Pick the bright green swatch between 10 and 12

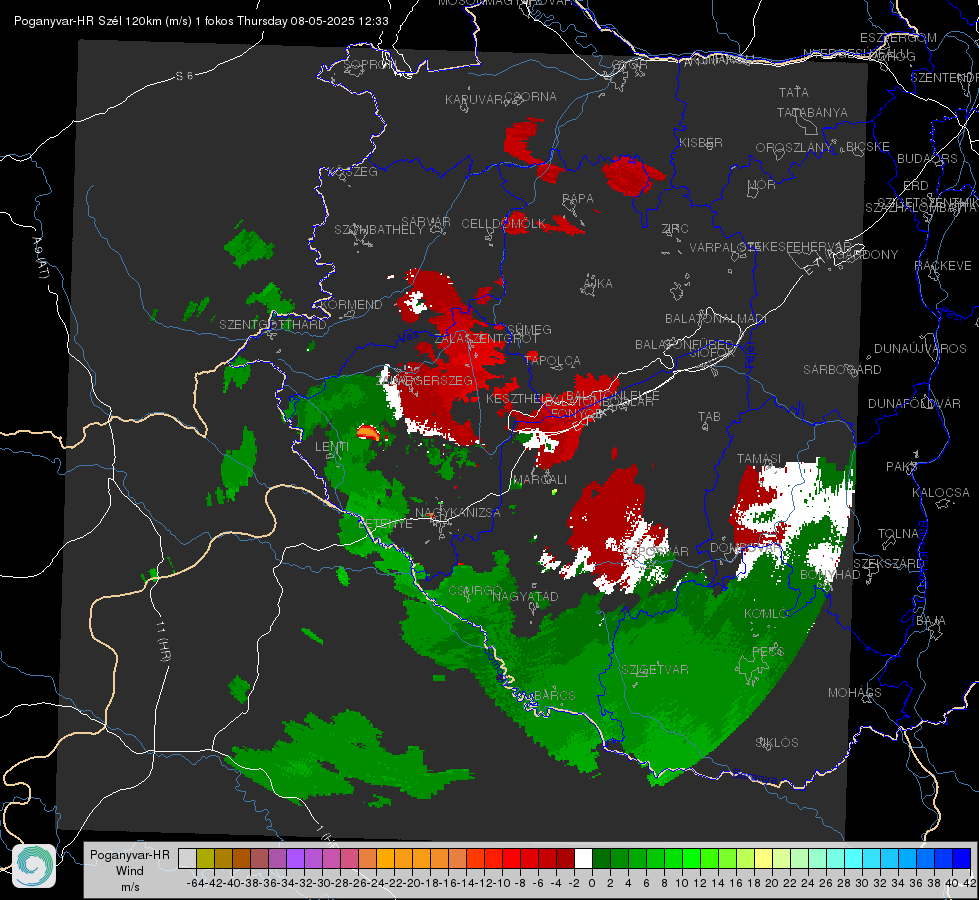691,859
